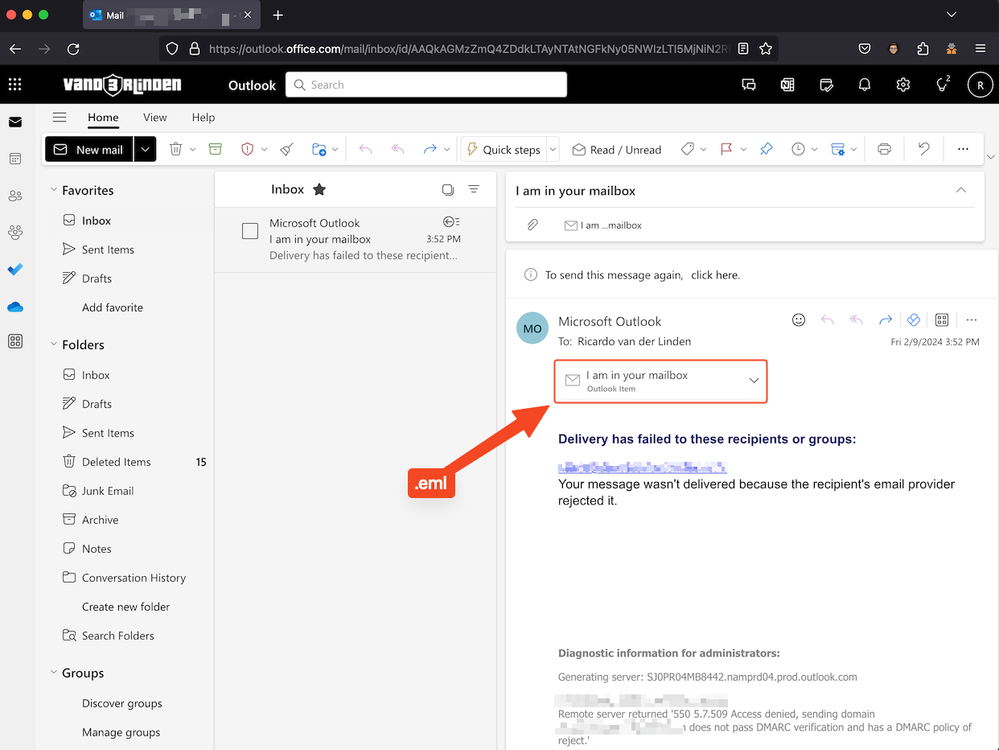Click the Delete trash icon in ribbon

click(x=176, y=149)
